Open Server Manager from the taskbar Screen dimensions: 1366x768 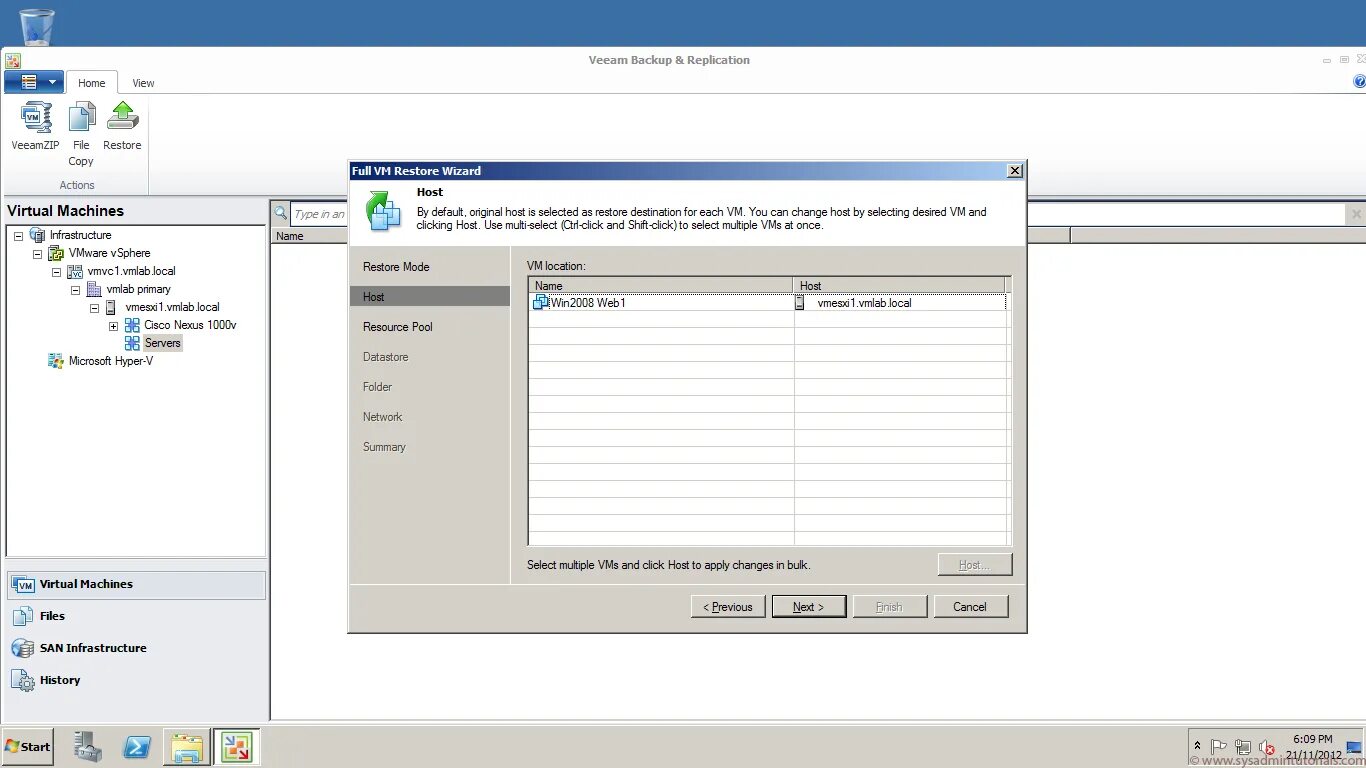tap(87, 746)
